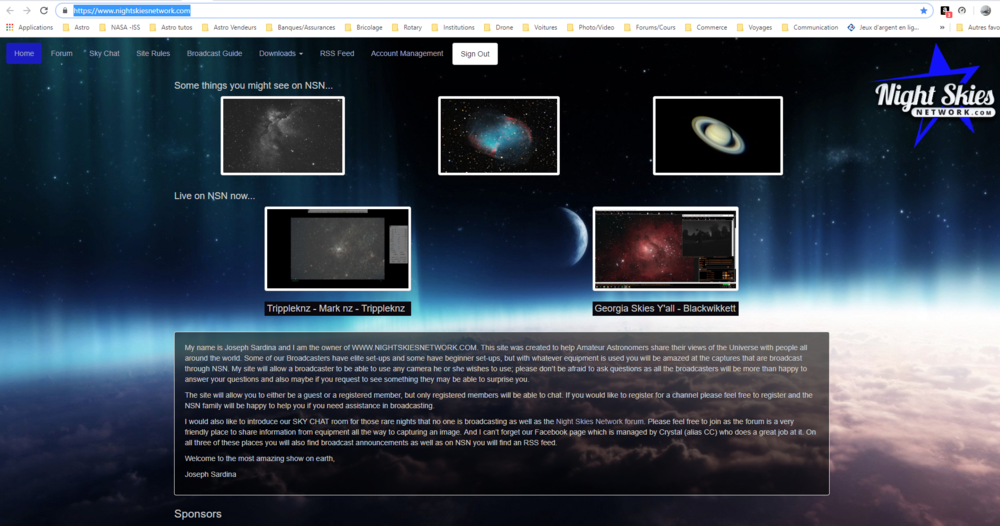Open the blue Dumbbell nebula sample thumbnail
The height and width of the screenshot is (526, 1000).
499,136
